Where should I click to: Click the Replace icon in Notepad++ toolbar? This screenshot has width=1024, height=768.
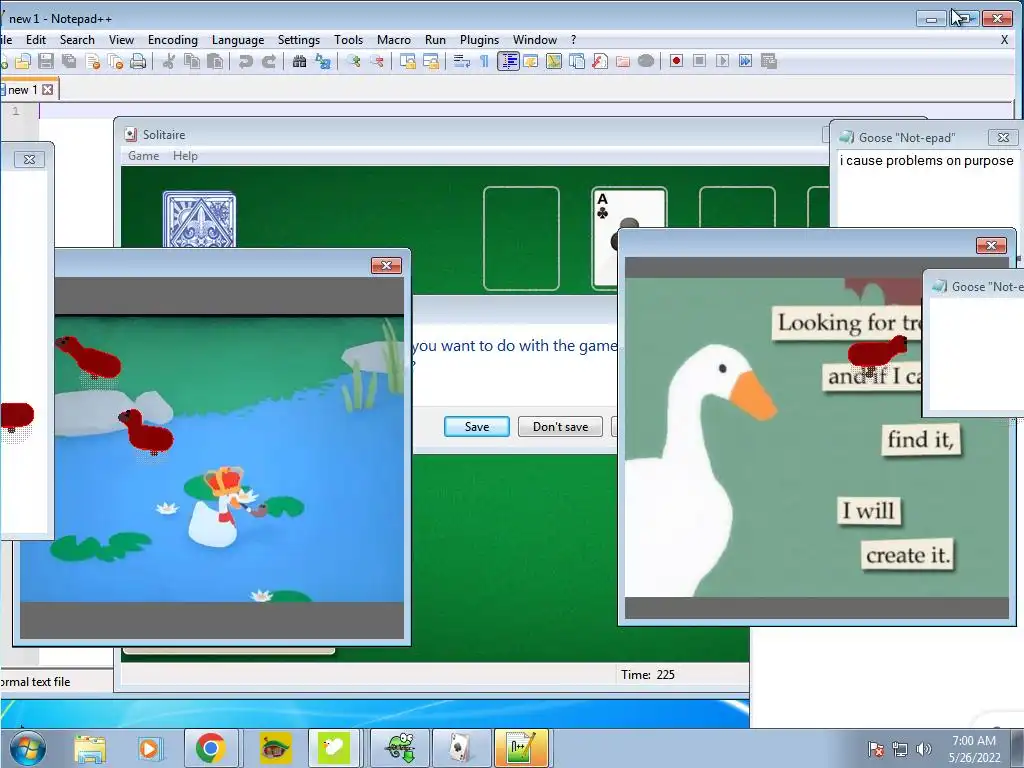point(323,61)
